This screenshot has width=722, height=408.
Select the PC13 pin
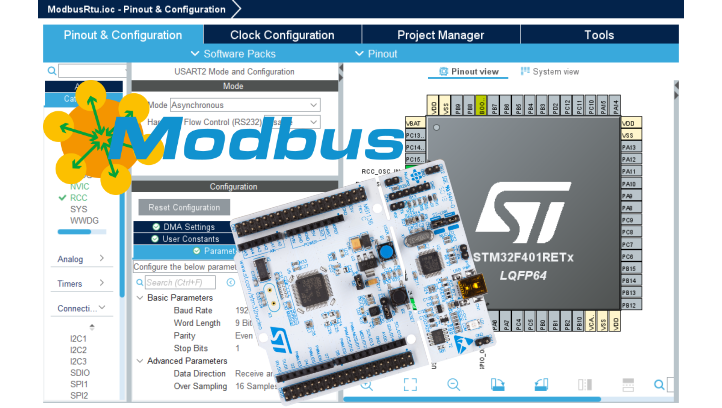(x=415, y=135)
